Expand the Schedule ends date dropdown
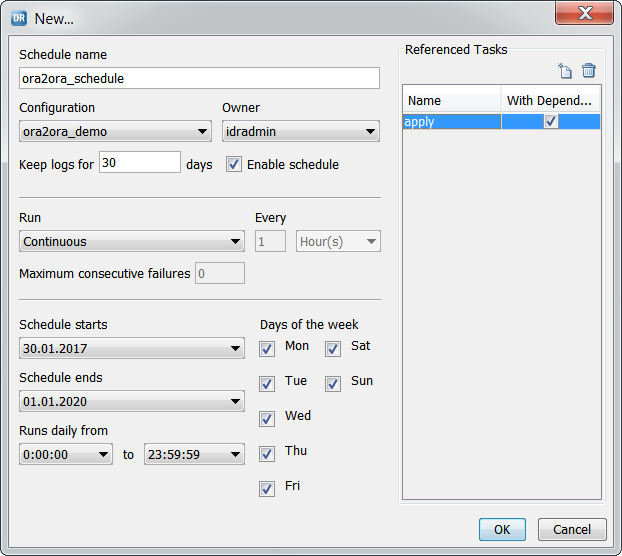 pos(131,401)
